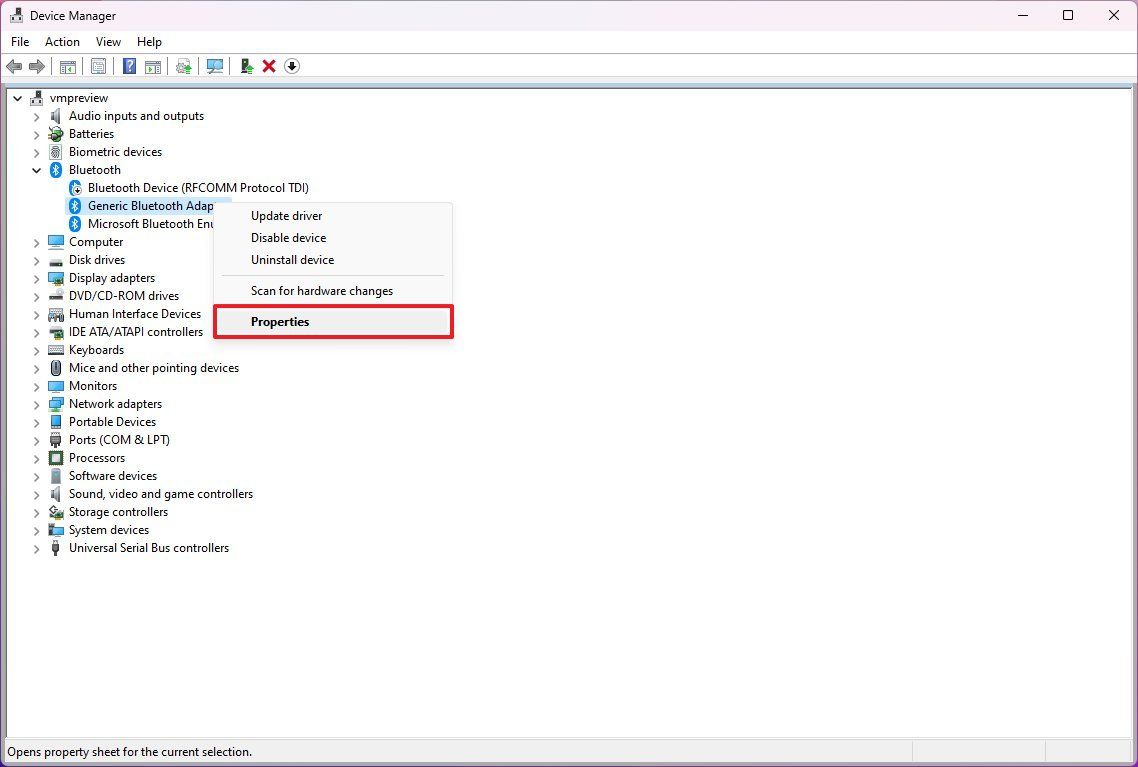1138x767 pixels.
Task: Expand the Network adapters category
Action: 37,404
